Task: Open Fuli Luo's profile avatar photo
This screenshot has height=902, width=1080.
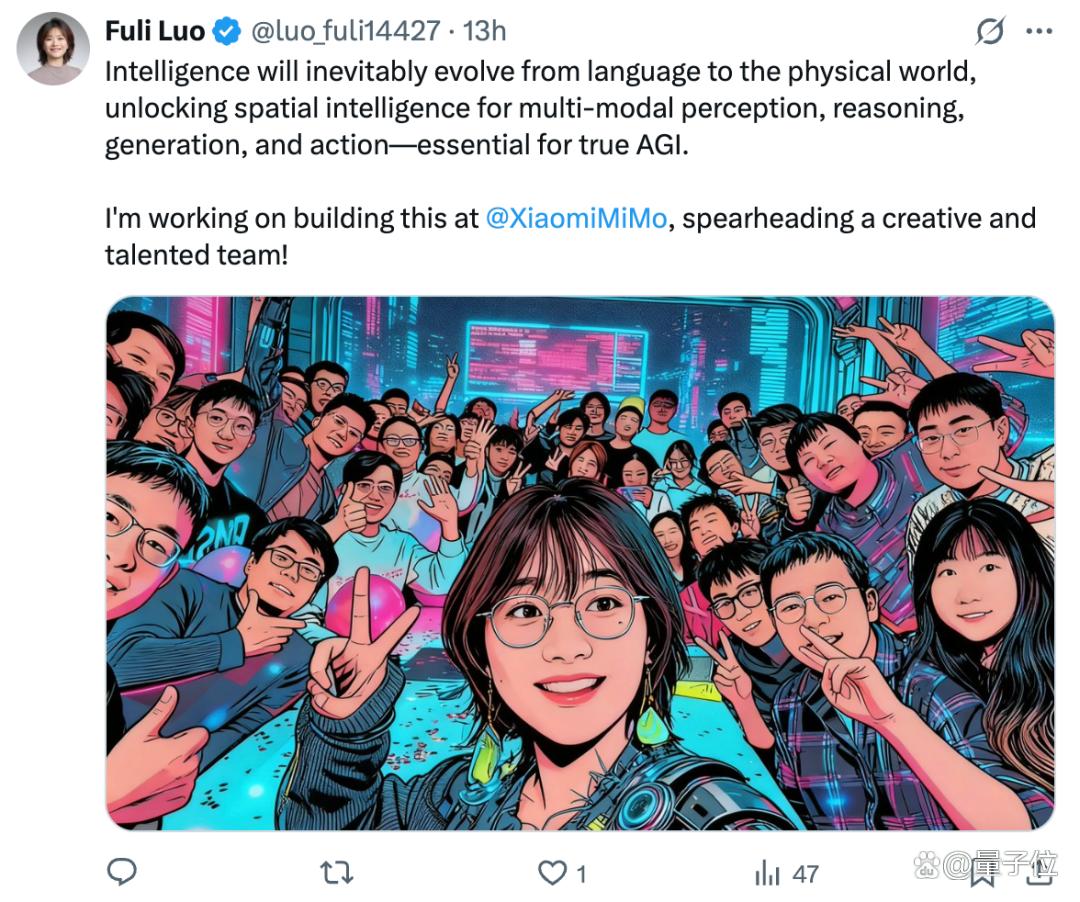Action: [x=52, y=49]
